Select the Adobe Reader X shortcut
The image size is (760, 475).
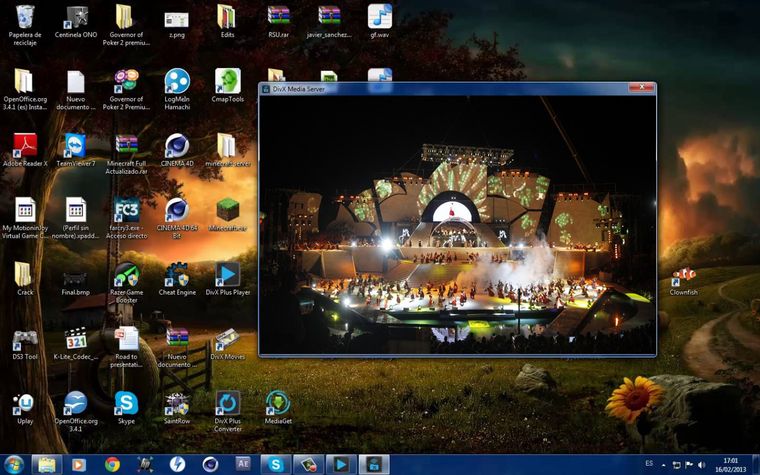point(24,146)
